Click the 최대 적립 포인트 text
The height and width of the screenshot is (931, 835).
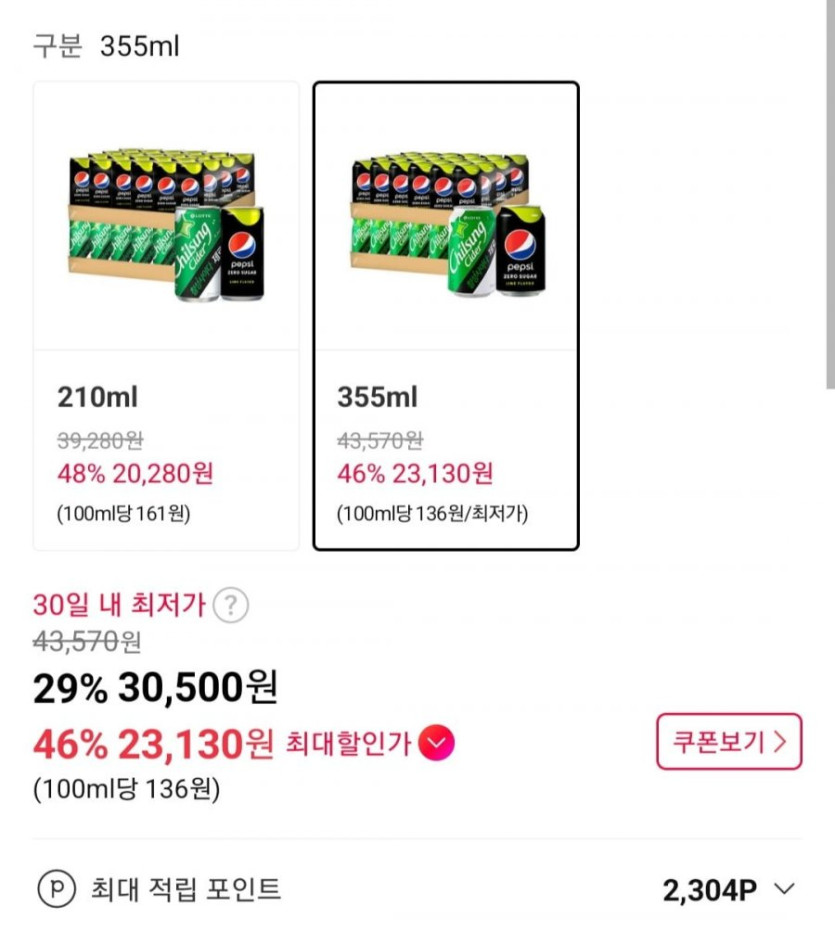(x=186, y=889)
